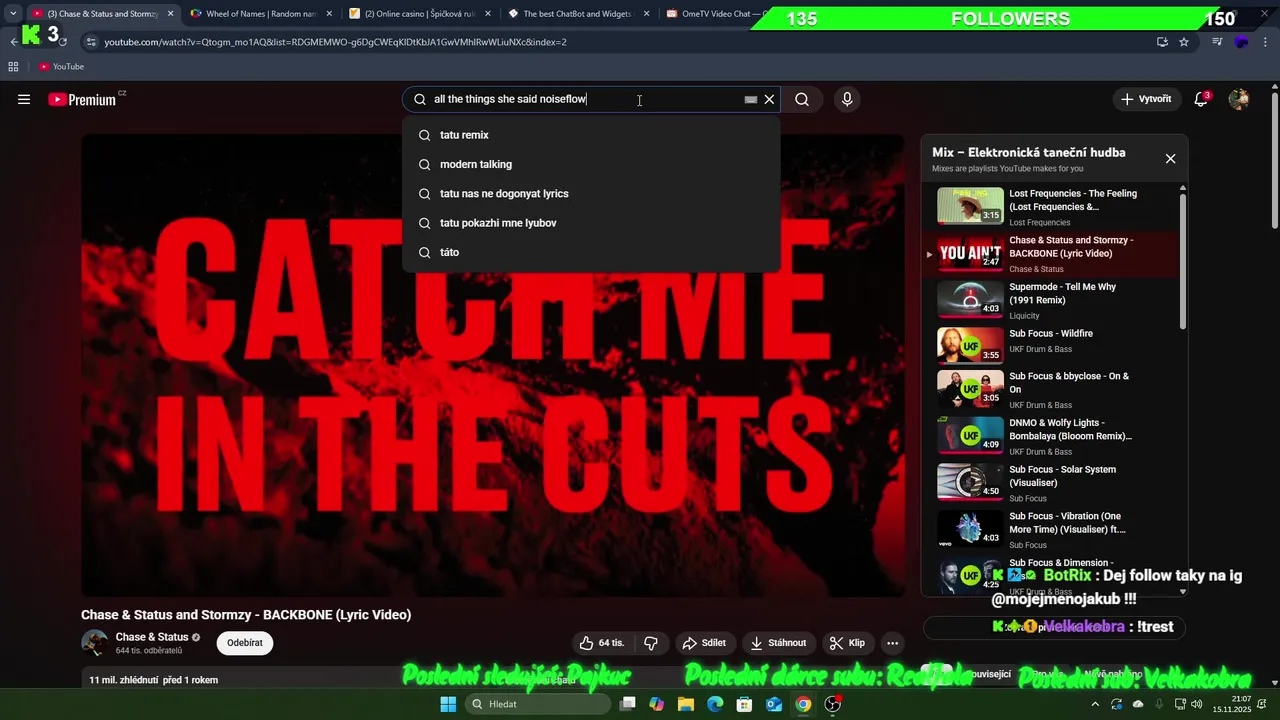This screenshot has height=720, width=1280.
Task: Open the tab search dropdown arrow
Action: click(x=13, y=14)
